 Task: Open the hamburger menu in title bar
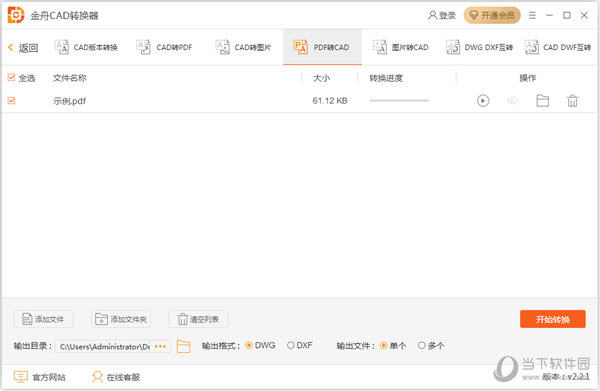coord(532,15)
